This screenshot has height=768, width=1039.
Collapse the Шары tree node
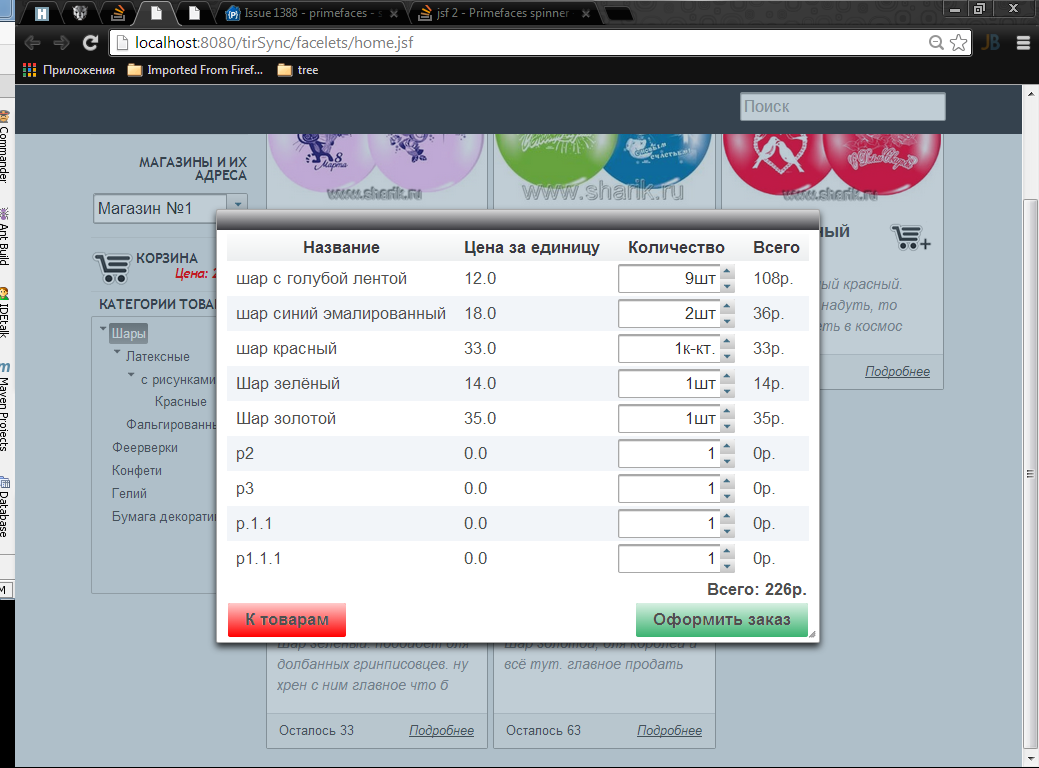point(103,328)
